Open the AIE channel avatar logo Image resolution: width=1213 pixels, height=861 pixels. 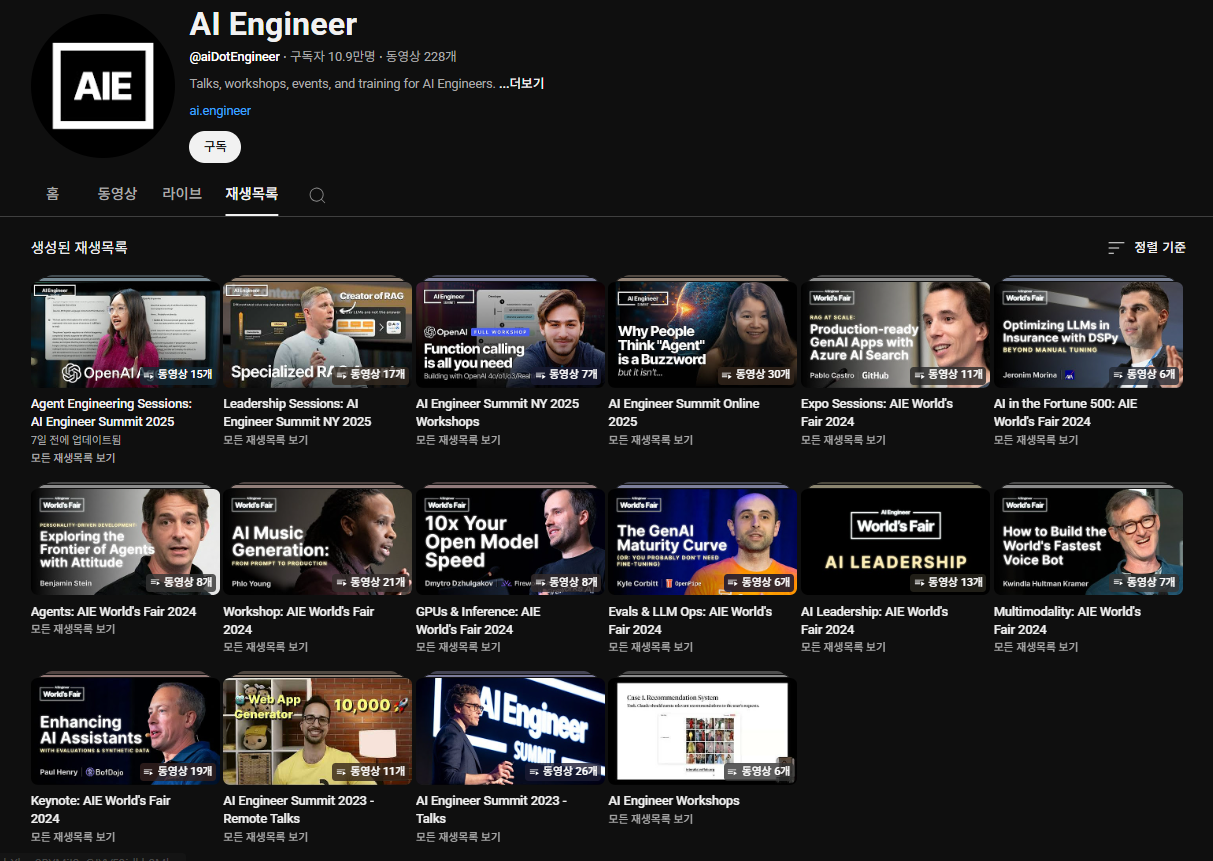click(103, 86)
